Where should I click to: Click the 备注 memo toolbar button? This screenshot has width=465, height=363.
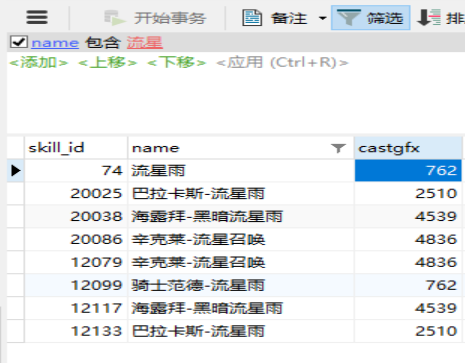click(274, 18)
